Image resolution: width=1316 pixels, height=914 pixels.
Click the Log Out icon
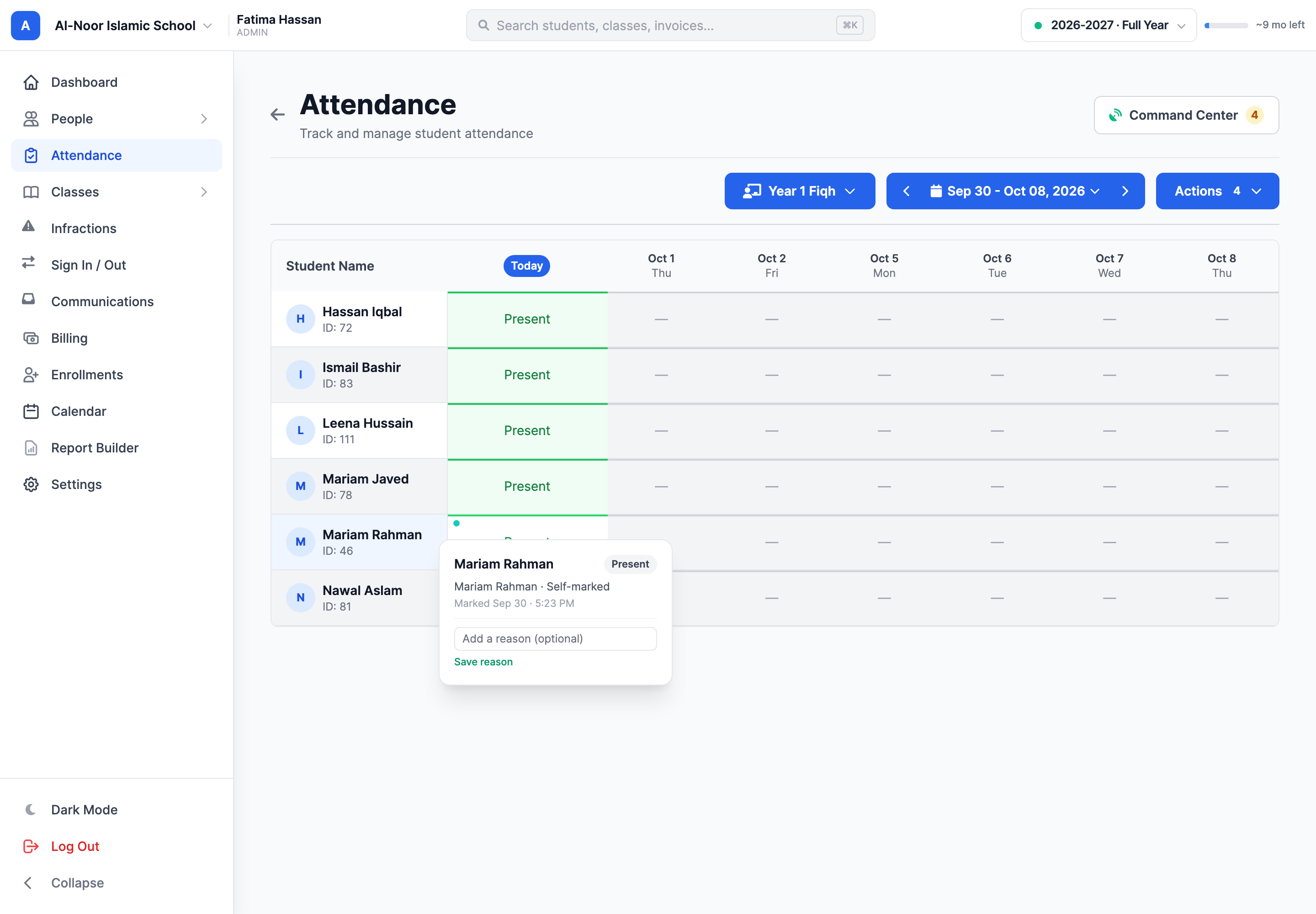click(31, 846)
